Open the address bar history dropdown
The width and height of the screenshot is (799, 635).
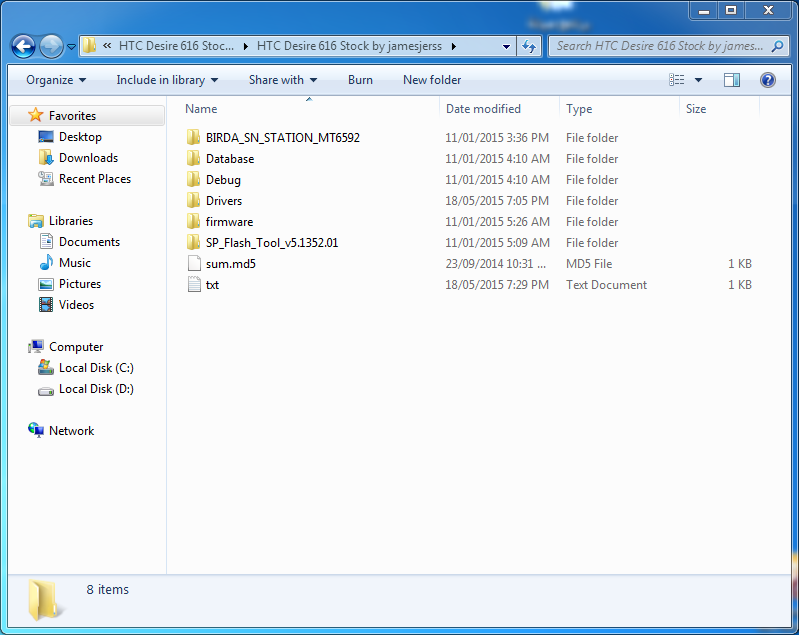(x=506, y=46)
